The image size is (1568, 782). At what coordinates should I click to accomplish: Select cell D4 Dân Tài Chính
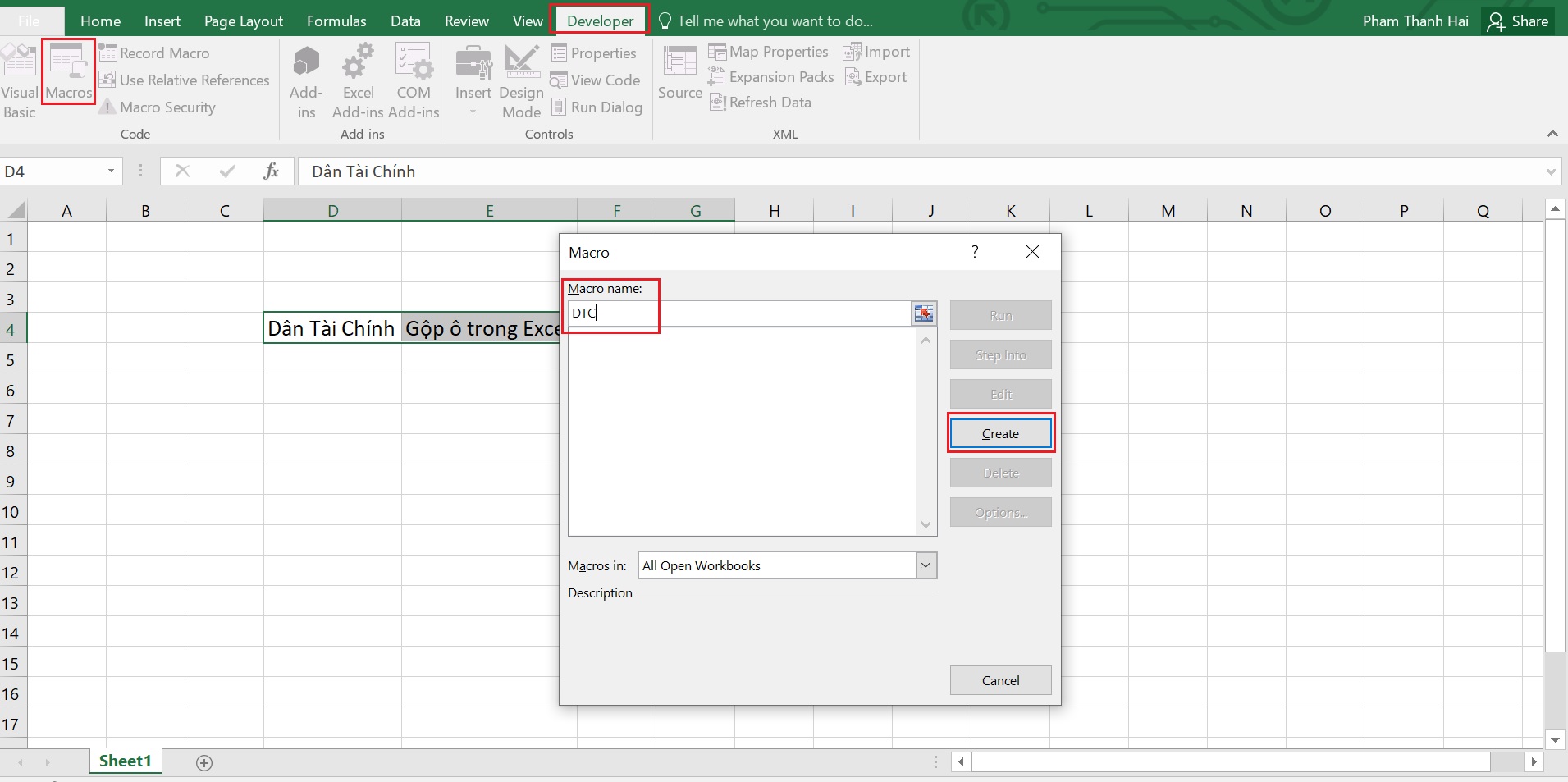(x=332, y=328)
